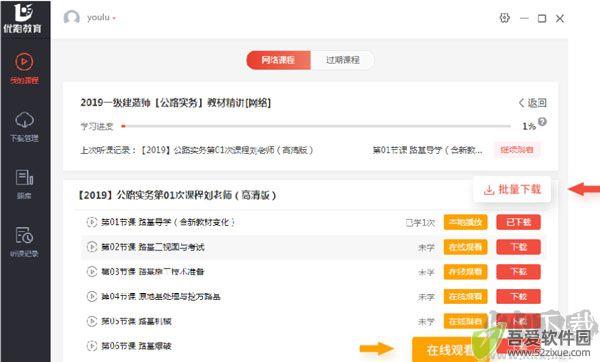Click the play icon of 第05节课
The image size is (600, 362).
point(92,321)
